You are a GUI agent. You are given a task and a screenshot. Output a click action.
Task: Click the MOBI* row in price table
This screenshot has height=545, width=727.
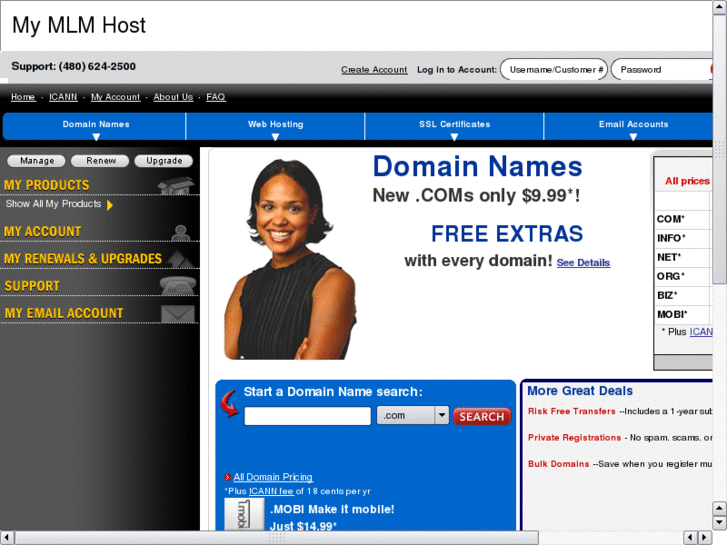coord(683,314)
